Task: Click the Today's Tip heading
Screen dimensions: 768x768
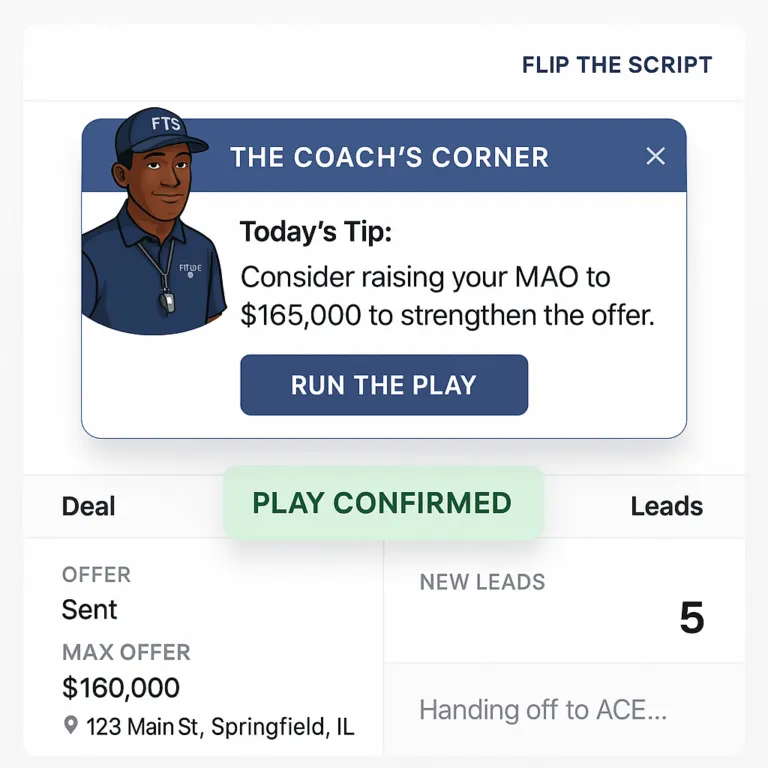Action: [x=316, y=233]
